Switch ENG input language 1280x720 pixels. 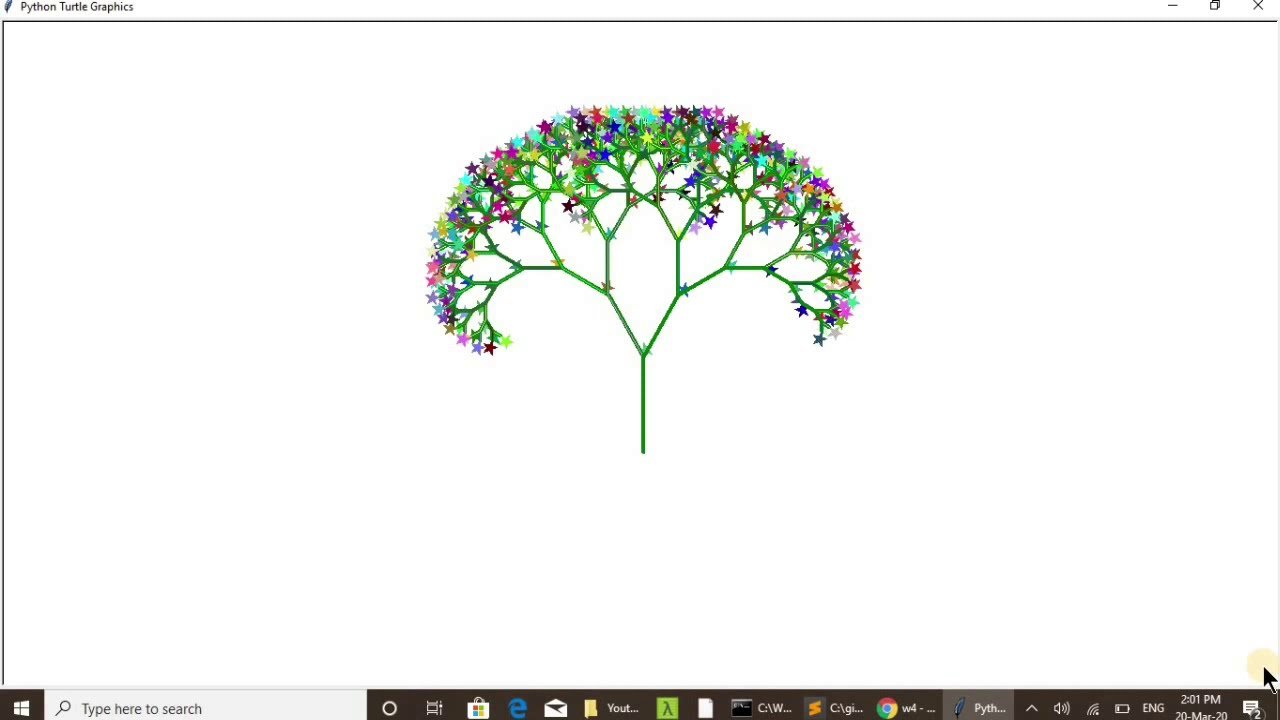tap(1153, 708)
